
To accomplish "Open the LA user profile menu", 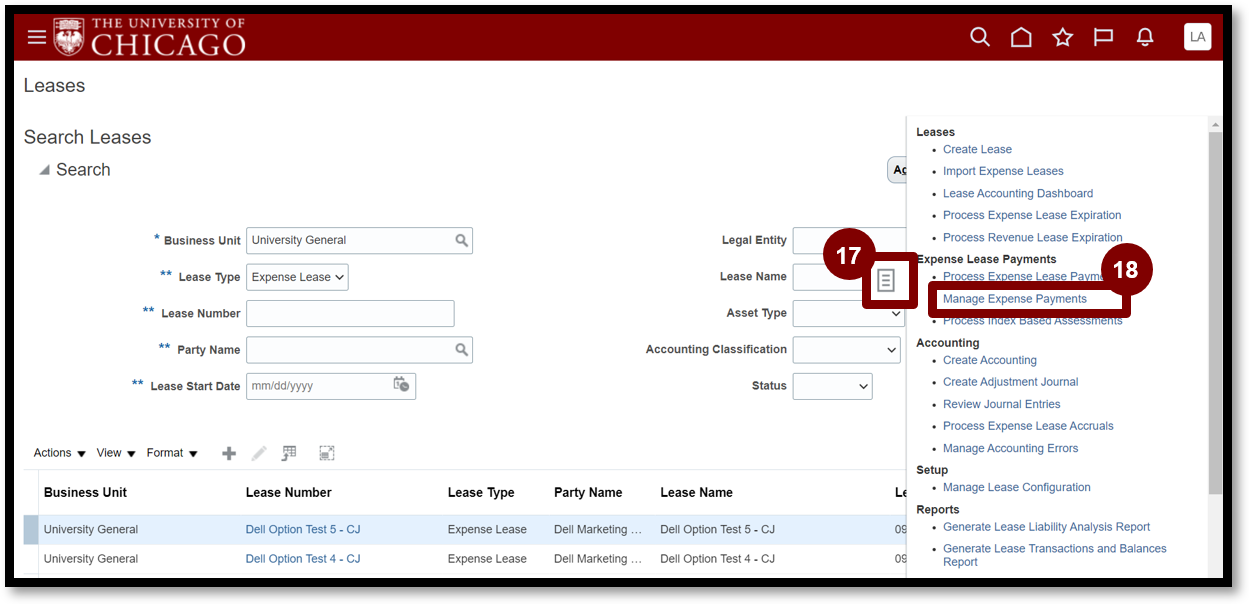I will 1197,37.
